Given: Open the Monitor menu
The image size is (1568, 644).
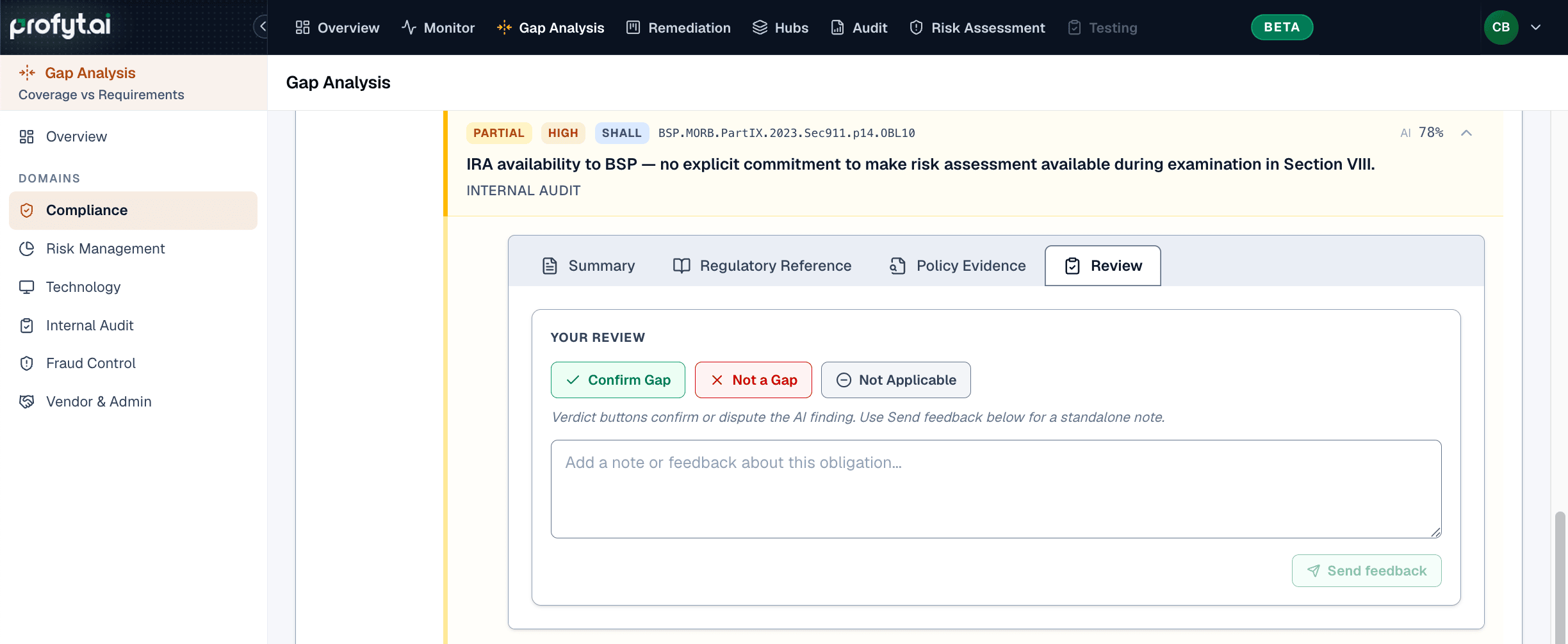Looking at the screenshot, I should coord(438,28).
